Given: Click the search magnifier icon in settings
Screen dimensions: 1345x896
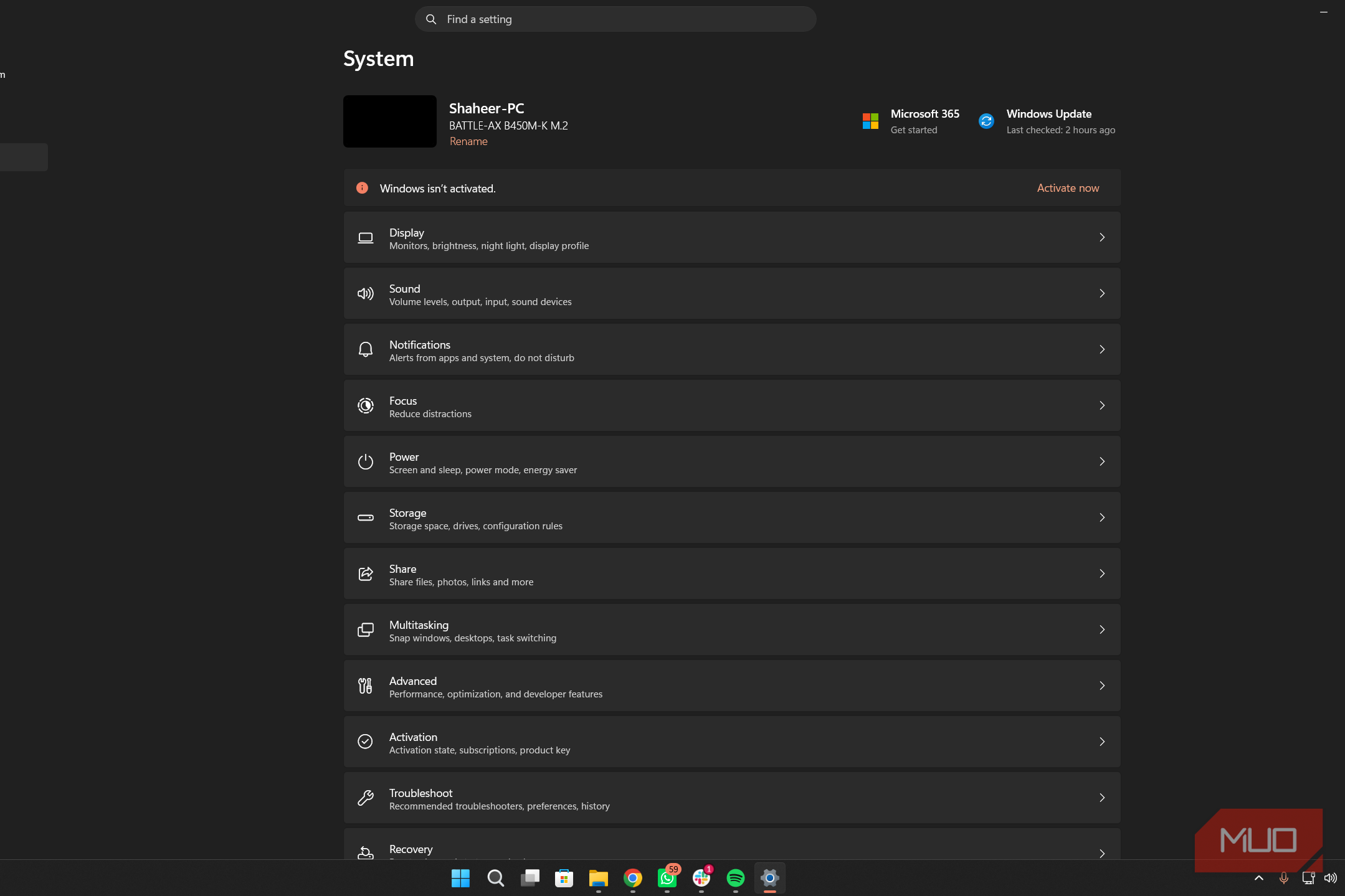Looking at the screenshot, I should click(x=431, y=19).
